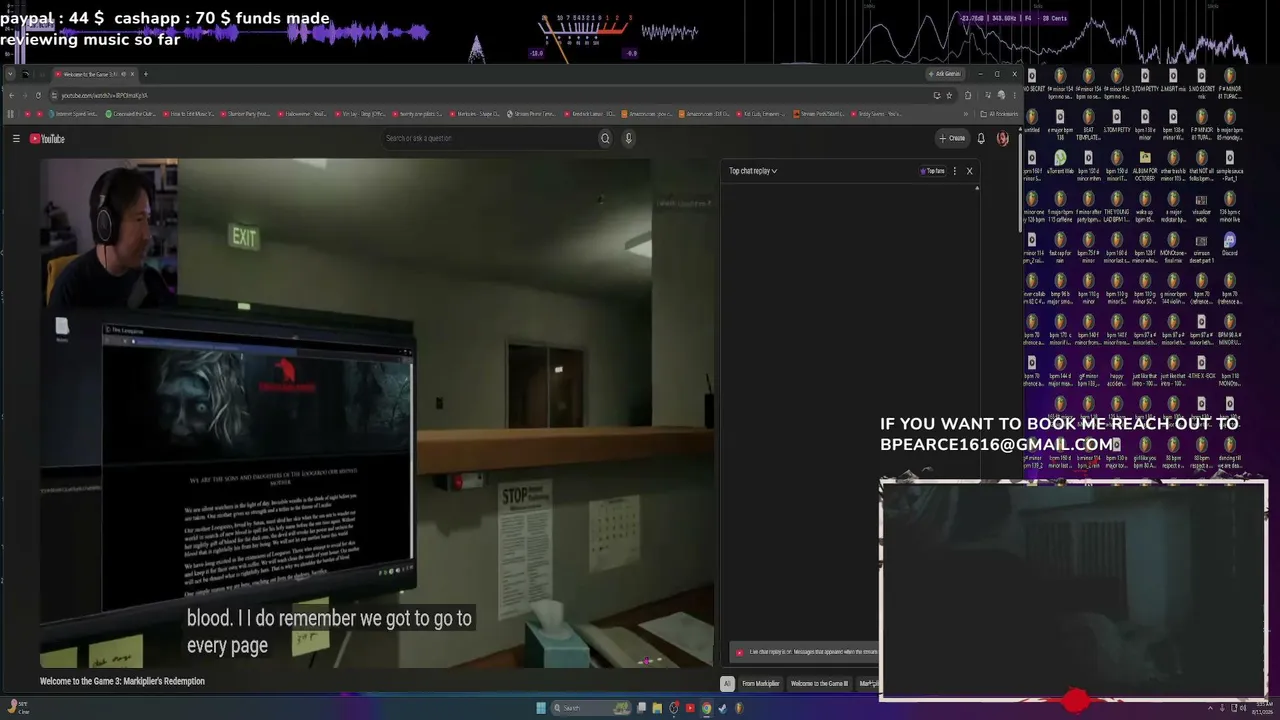Select the MONOtone final mix desktop file
The width and height of the screenshot is (1280, 720).
tap(1173, 249)
